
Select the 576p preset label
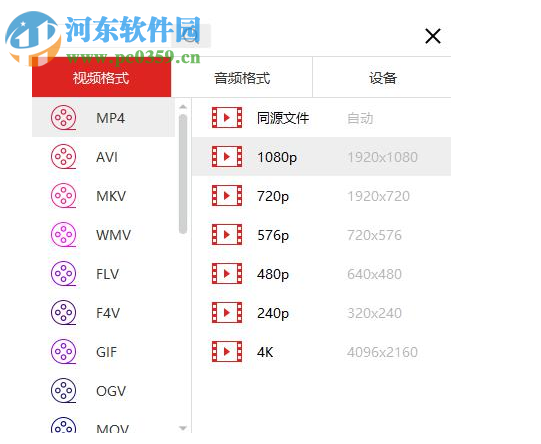273,235
